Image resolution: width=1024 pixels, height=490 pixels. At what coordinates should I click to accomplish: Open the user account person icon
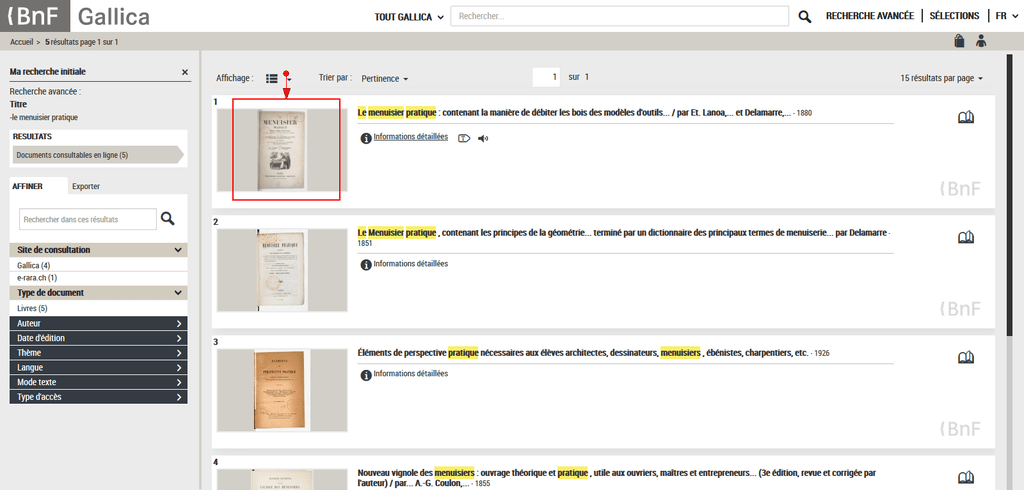click(x=981, y=41)
